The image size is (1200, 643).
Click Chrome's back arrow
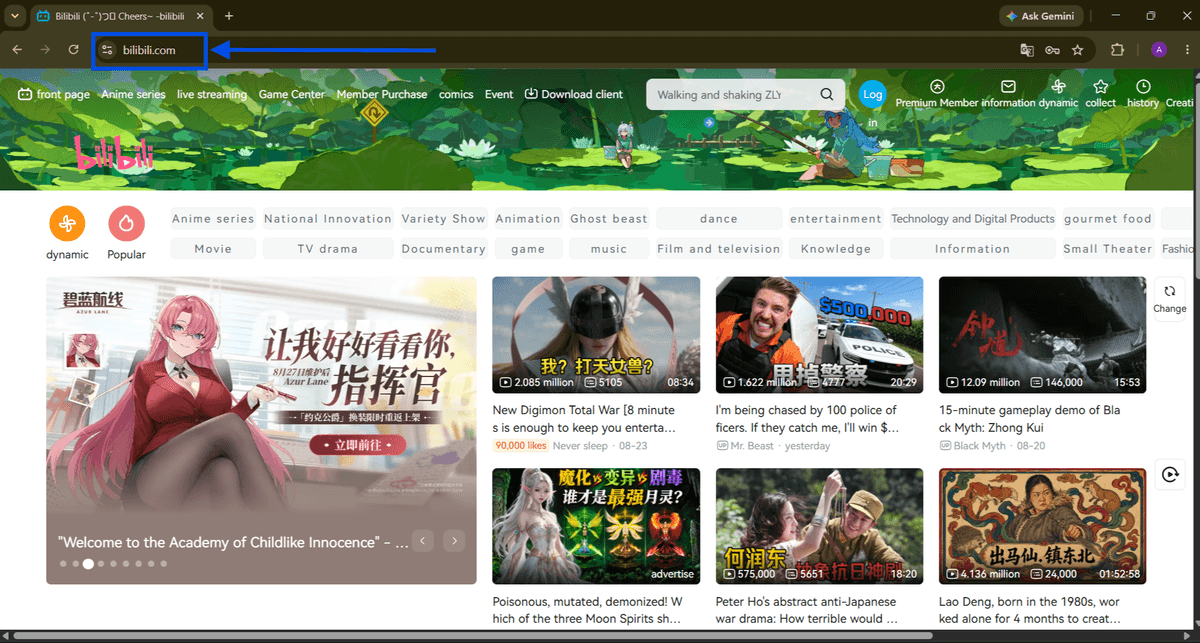coord(17,50)
